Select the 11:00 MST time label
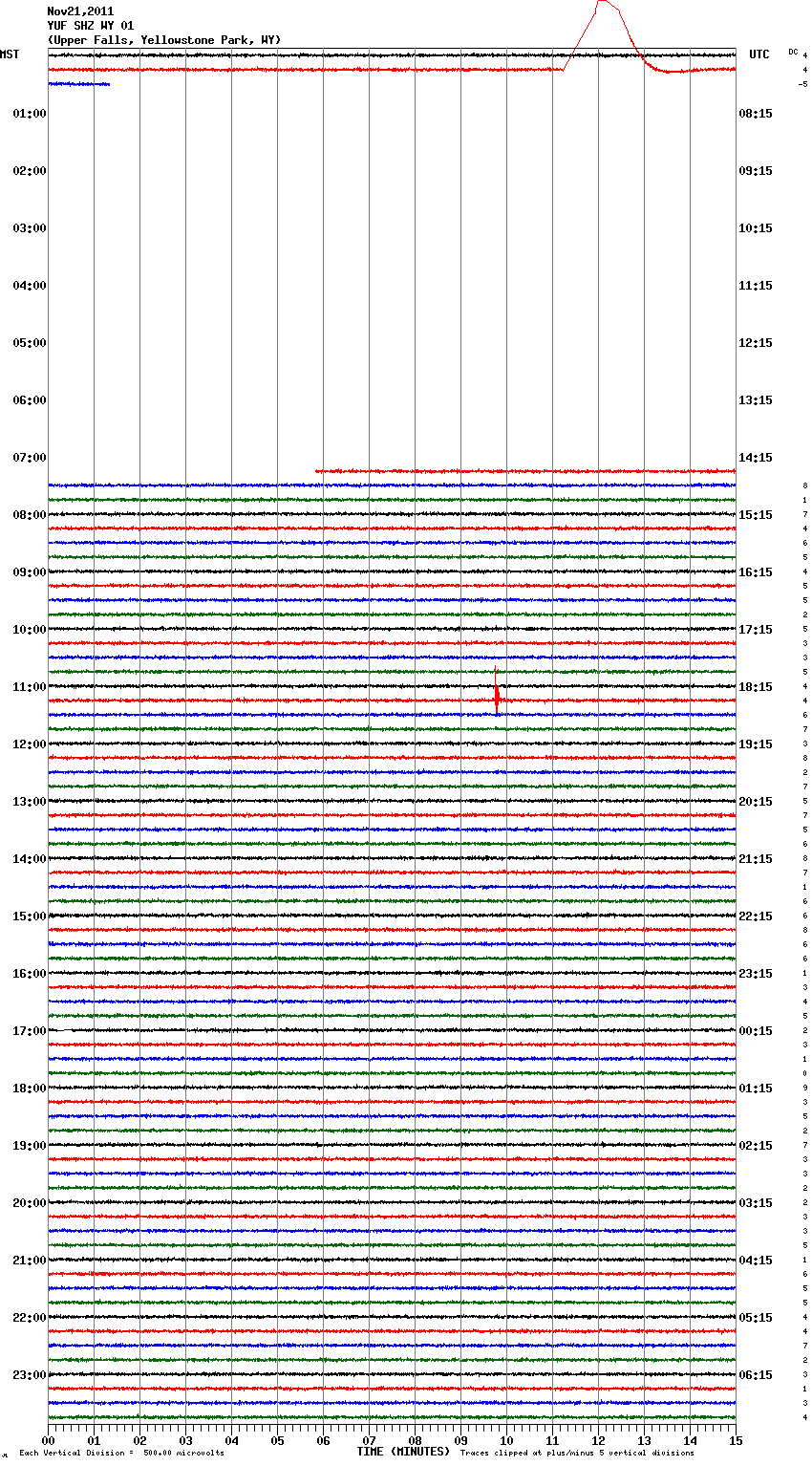This screenshot has width=812, height=1466. pos(30,687)
